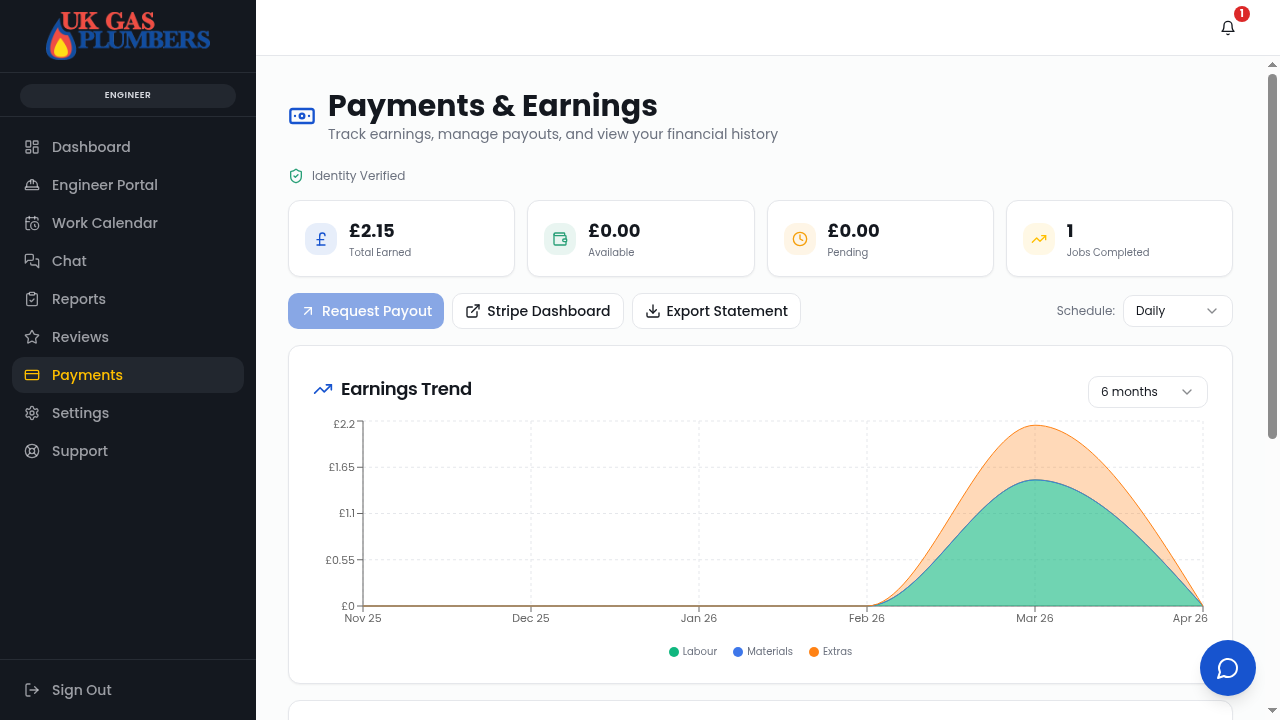Screen dimensions: 1280x720
Task: Toggle the Extras series in chart legend
Action: click(x=831, y=651)
